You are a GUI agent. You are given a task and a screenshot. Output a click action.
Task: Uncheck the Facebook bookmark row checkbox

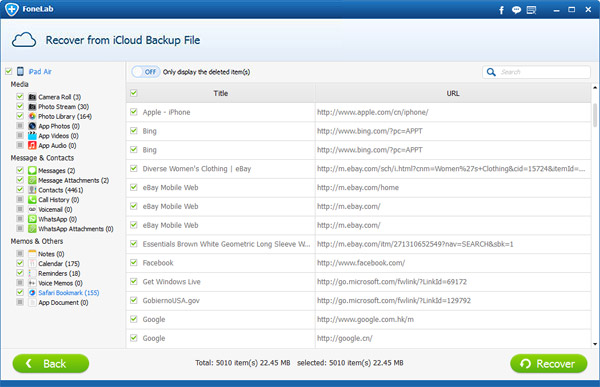(x=134, y=262)
